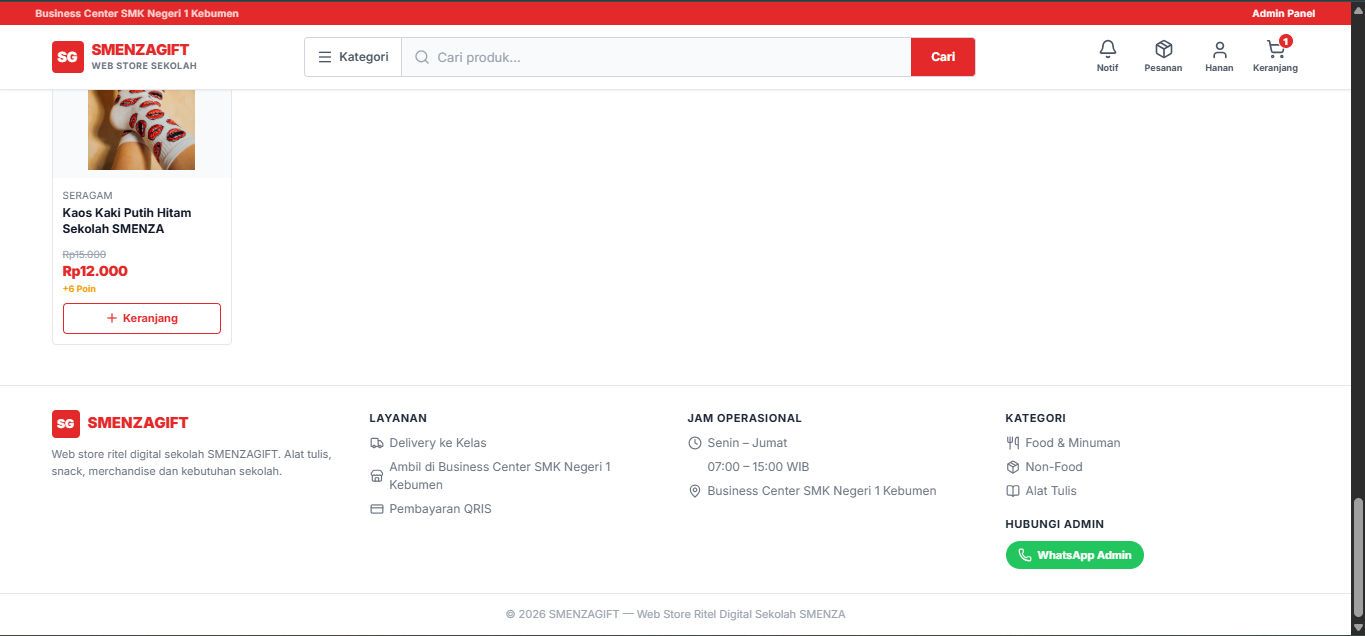The height and width of the screenshot is (636, 1365).
Task: Click the SG logo in the header
Action: 68,57
